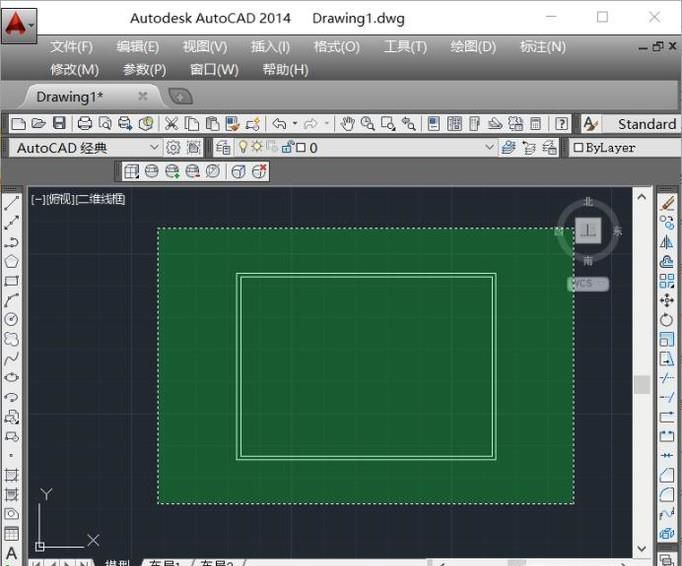This screenshot has height=566, width=682.
Task: Click the Multiline Text tool
Action: (x=12, y=553)
